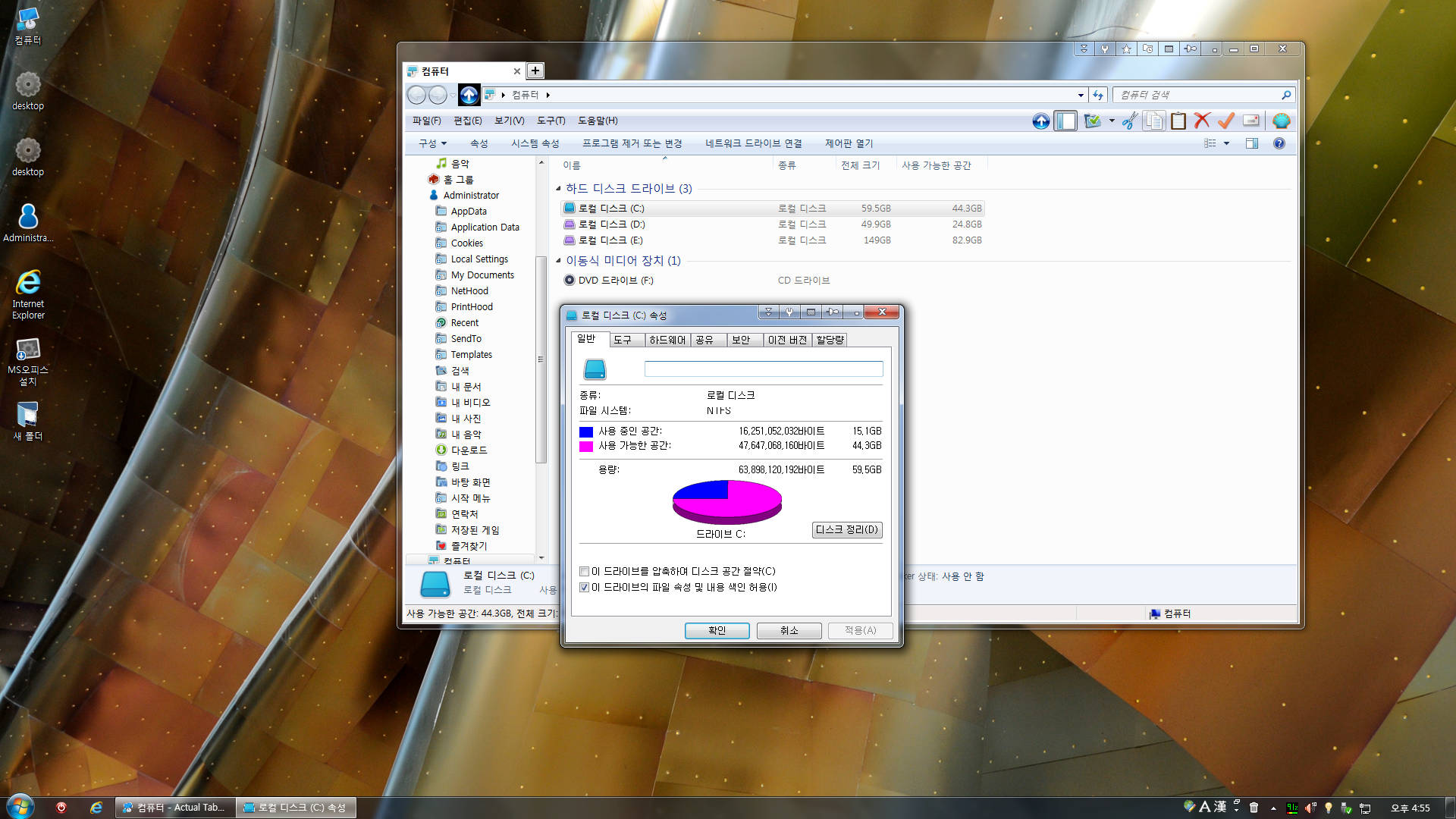The width and height of the screenshot is (1456, 819).
Task: Click the Windows Start orb
Action: (20, 807)
